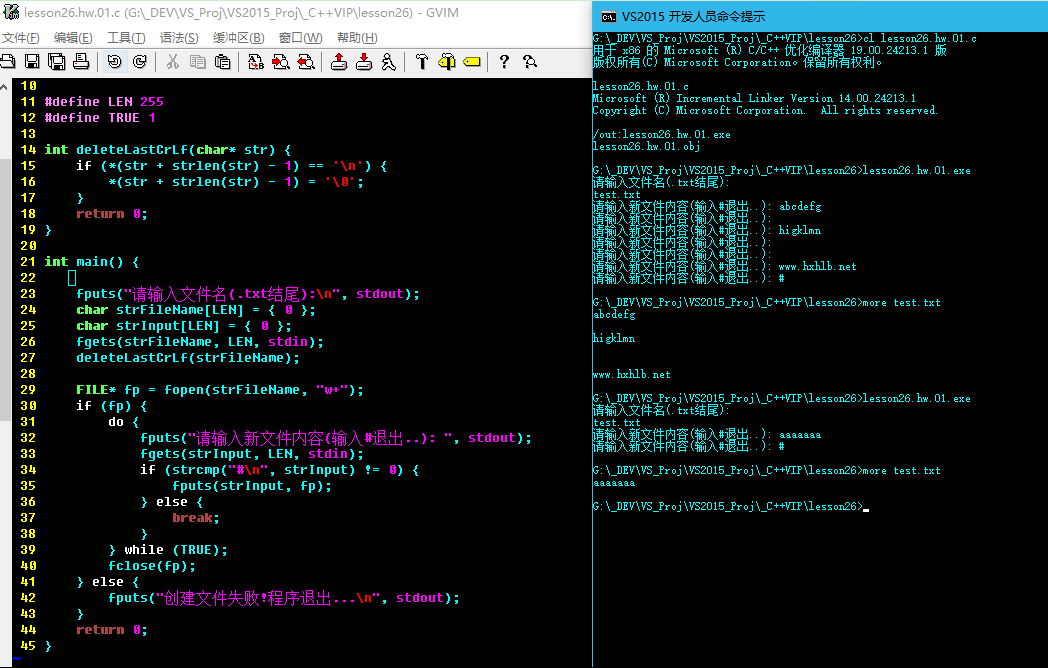Click the Save All files icon
The width and height of the screenshot is (1048, 668).
tap(56, 62)
